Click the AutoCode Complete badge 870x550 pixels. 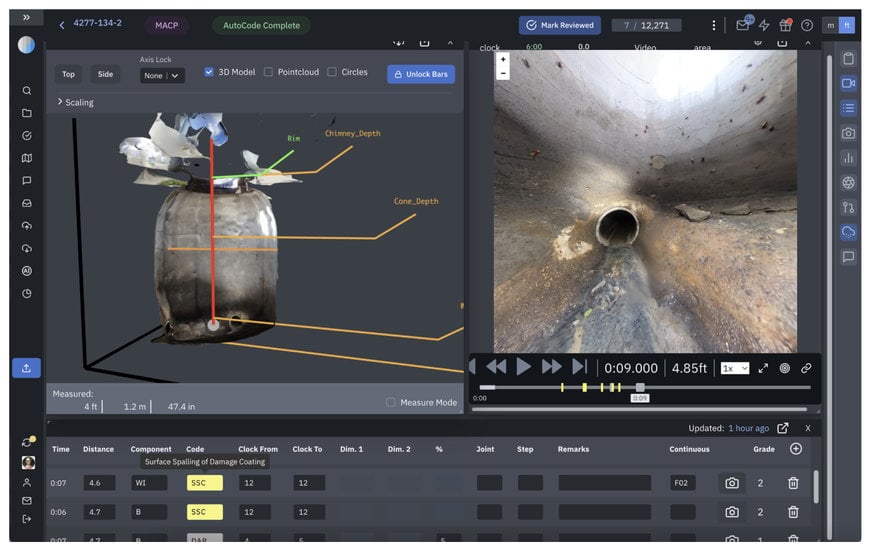point(261,26)
